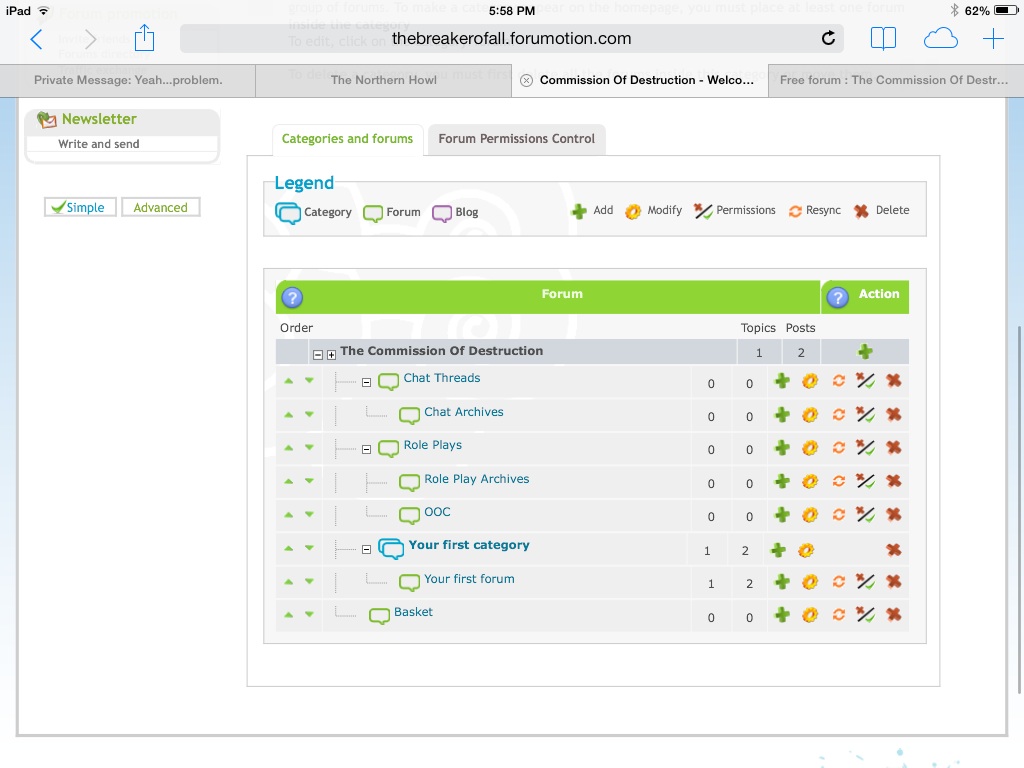Open the Your first forum link
Screen dimensions: 1024x768
(469, 579)
